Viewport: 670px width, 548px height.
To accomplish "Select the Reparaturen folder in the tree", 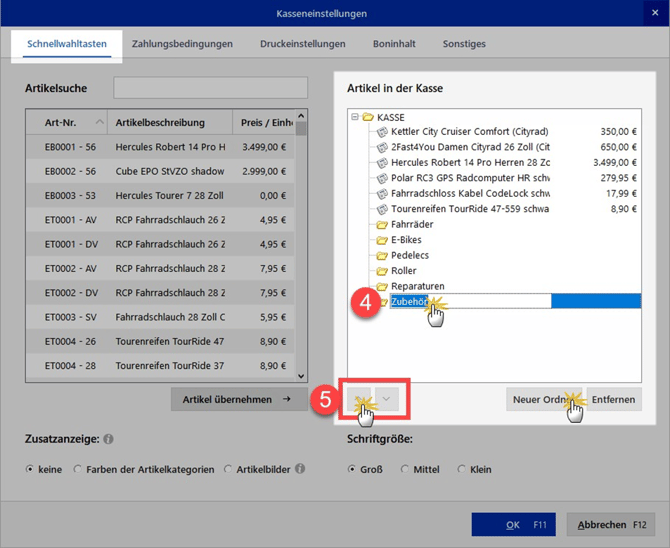I will pyautogui.click(x=417, y=286).
